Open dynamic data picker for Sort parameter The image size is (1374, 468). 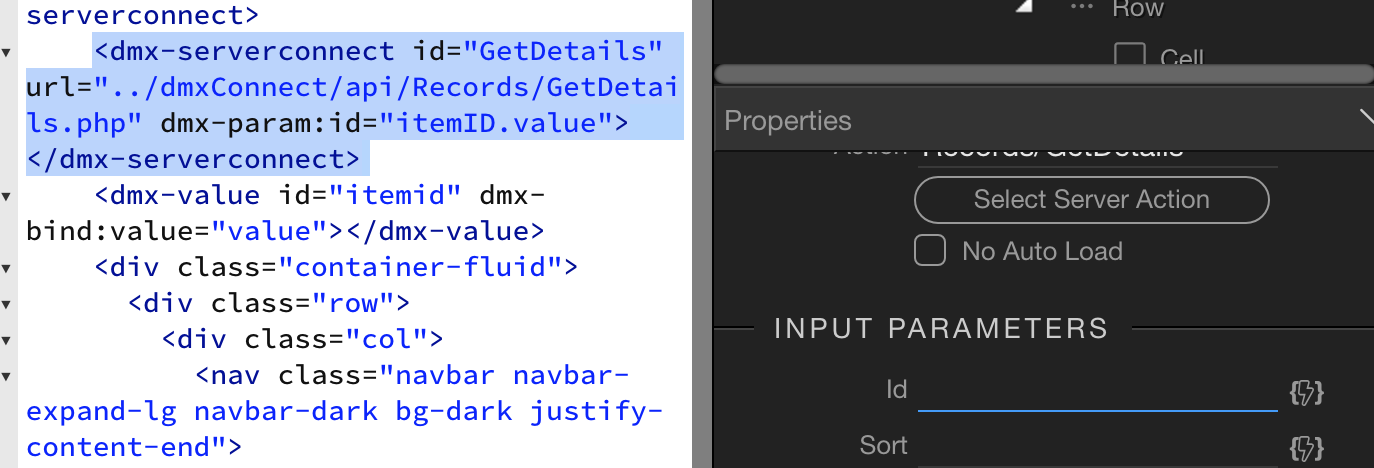[1307, 447]
